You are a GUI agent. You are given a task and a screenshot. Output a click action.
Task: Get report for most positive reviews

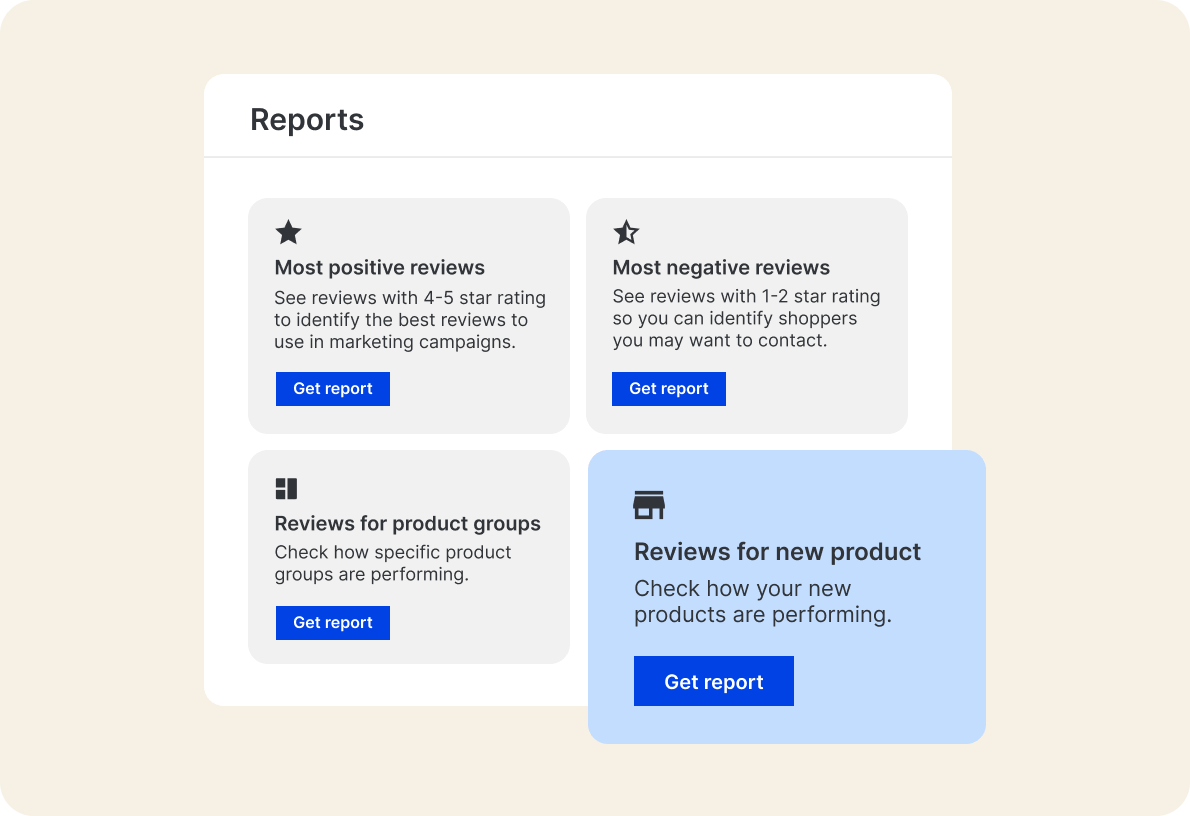tap(333, 389)
